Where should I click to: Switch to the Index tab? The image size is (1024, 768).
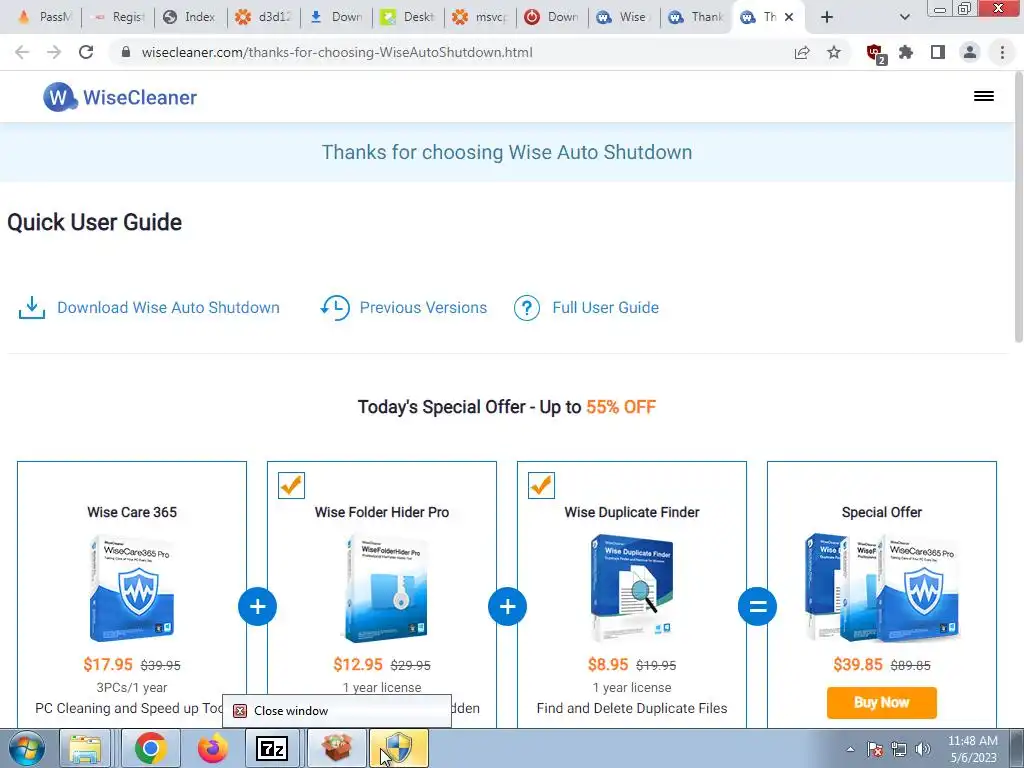(x=190, y=17)
